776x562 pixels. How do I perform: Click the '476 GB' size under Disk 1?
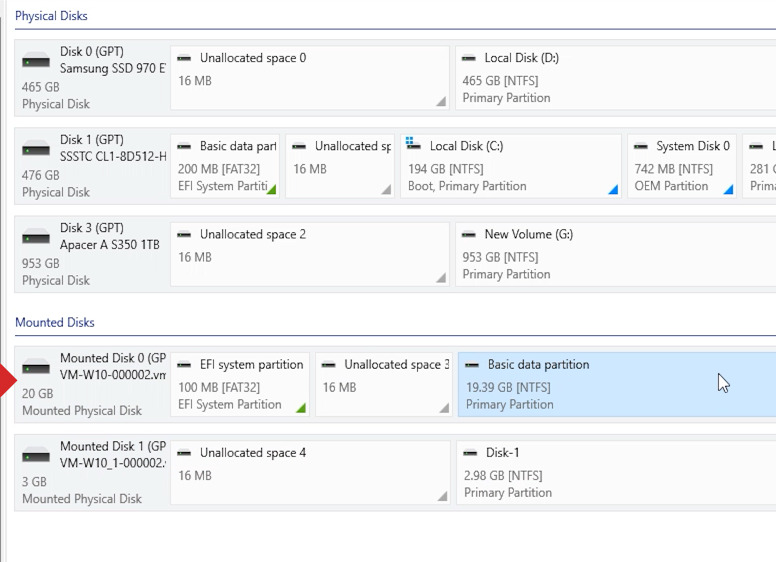coord(41,175)
